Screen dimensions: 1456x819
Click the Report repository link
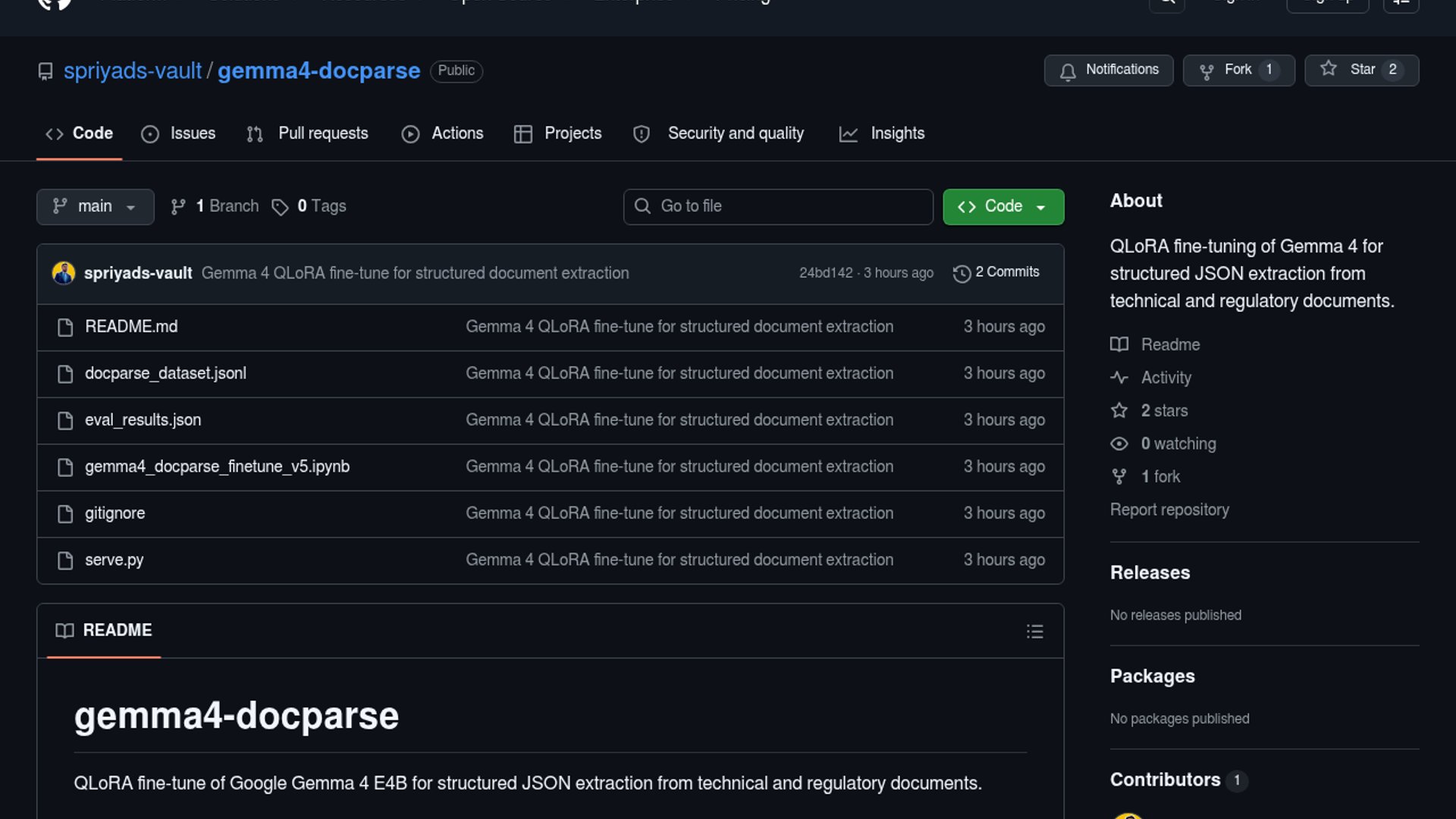point(1169,510)
